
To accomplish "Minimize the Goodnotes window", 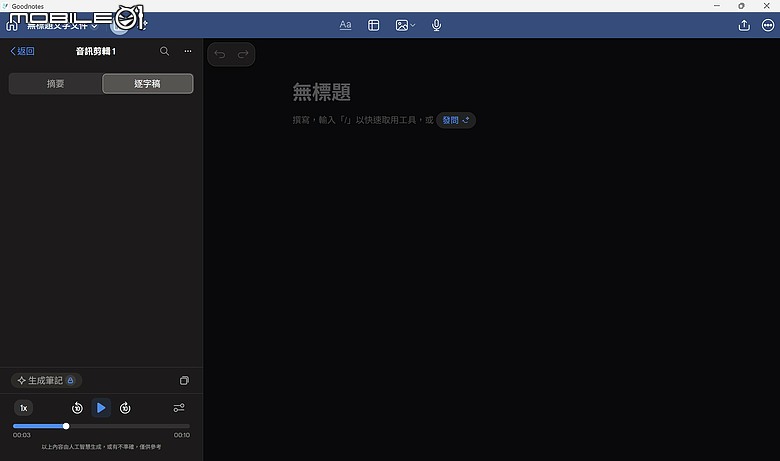I will (x=717, y=6).
